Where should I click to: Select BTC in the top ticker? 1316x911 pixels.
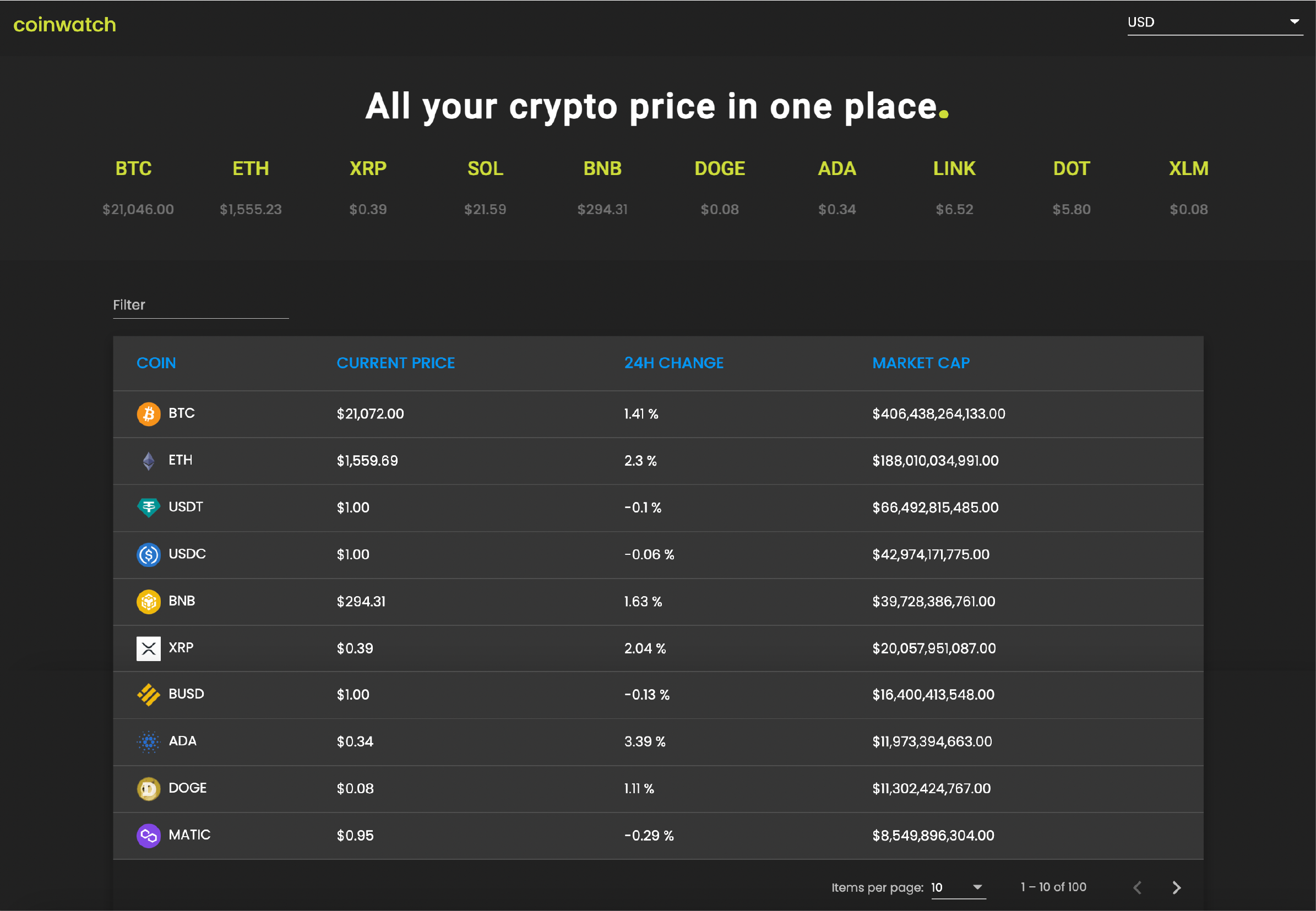coord(134,168)
